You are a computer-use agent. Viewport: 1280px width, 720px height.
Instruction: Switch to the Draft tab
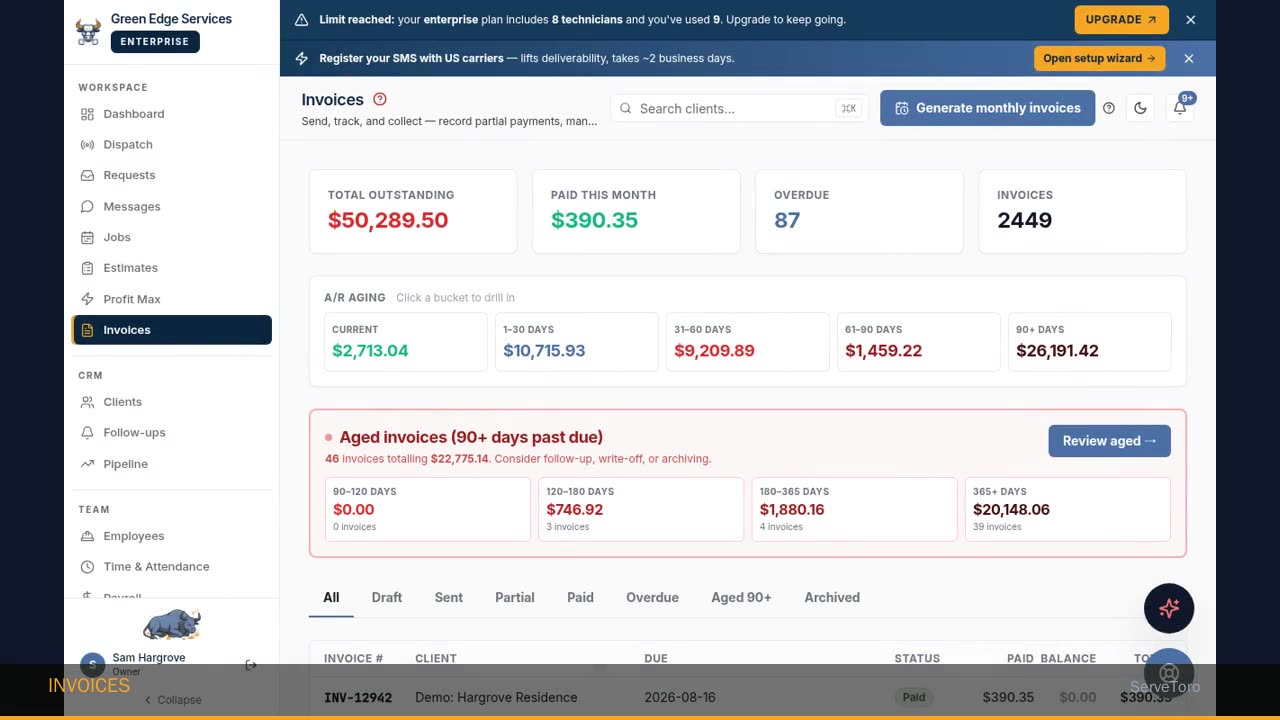click(x=387, y=597)
